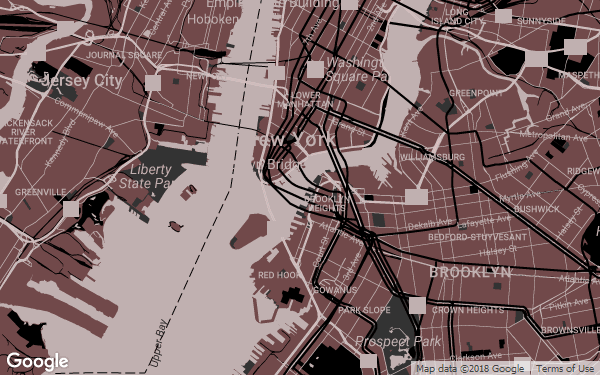This screenshot has width=600, height=375.
Task: Select the square marker near Greenville
Action: [x=71, y=209]
